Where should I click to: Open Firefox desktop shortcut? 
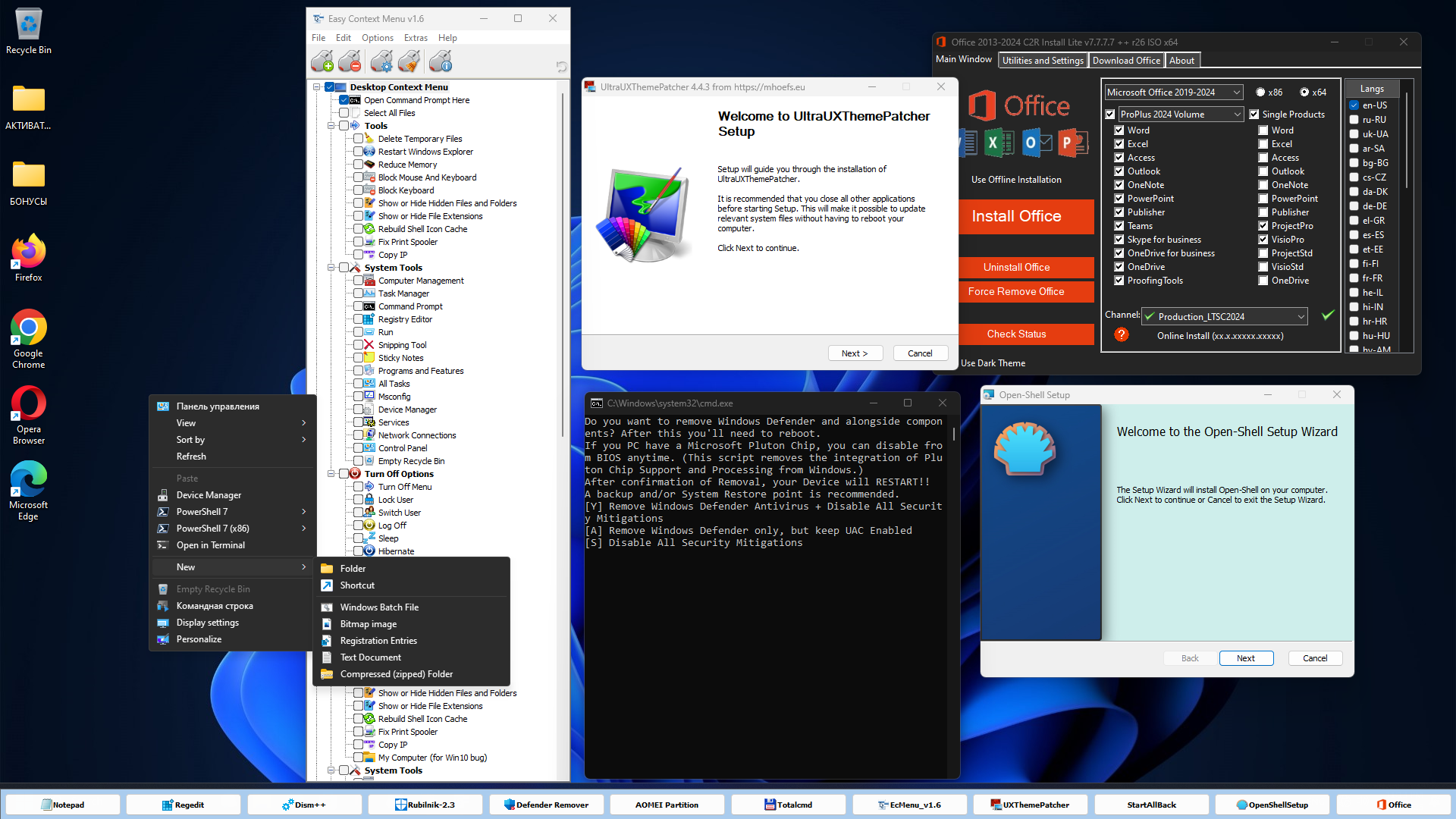[x=29, y=259]
